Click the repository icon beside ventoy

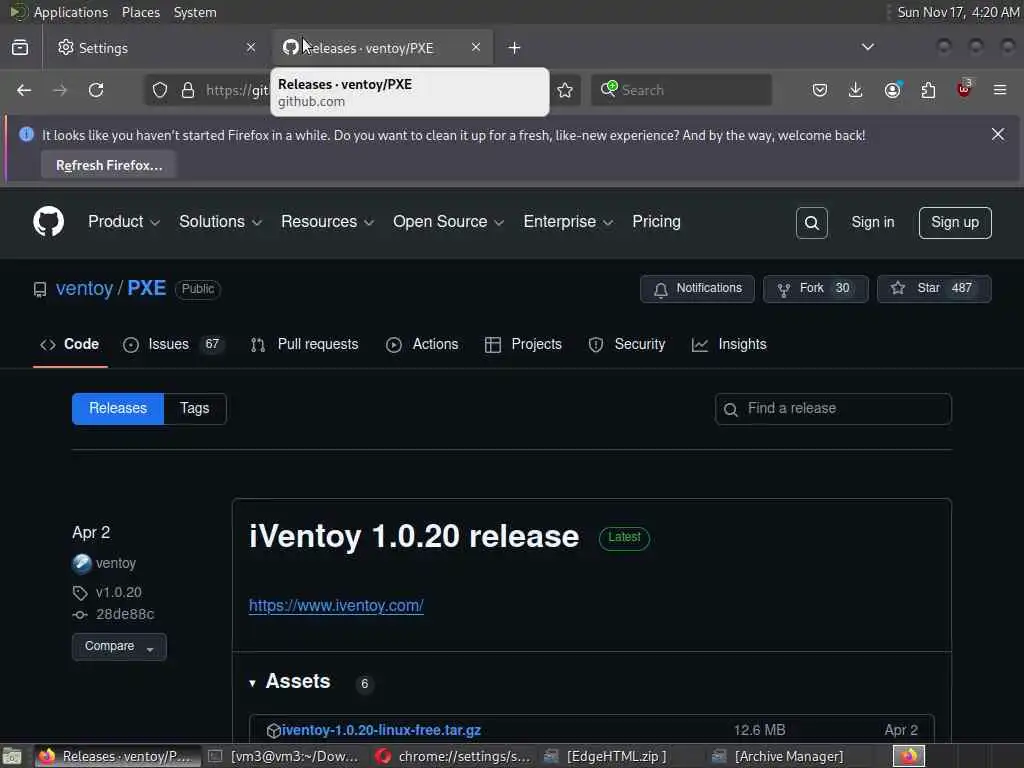pos(40,289)
